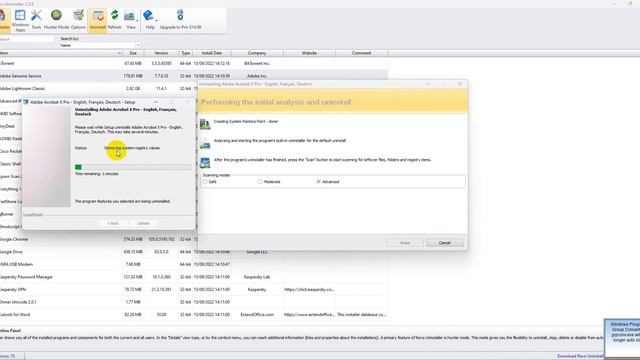Click the Adobe Acrobat uninstall progress bar
The height and width of the screenshot is (360, 640).
tap(133, 167)
